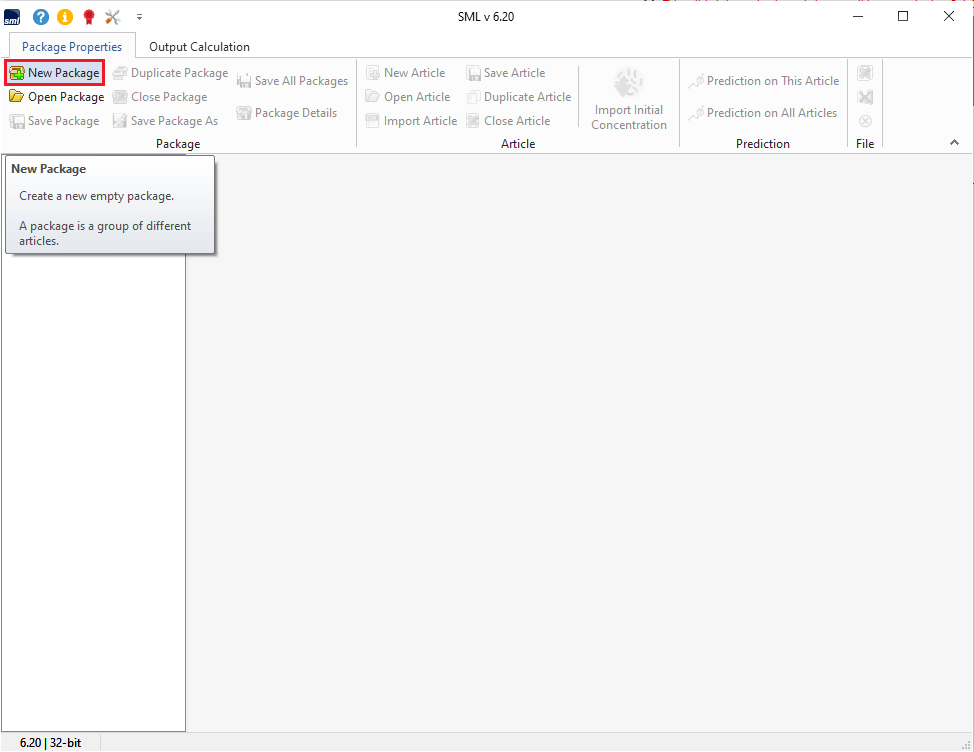Switch to the Output Calculation tab
974x752 pixels.
coord(199,47)
